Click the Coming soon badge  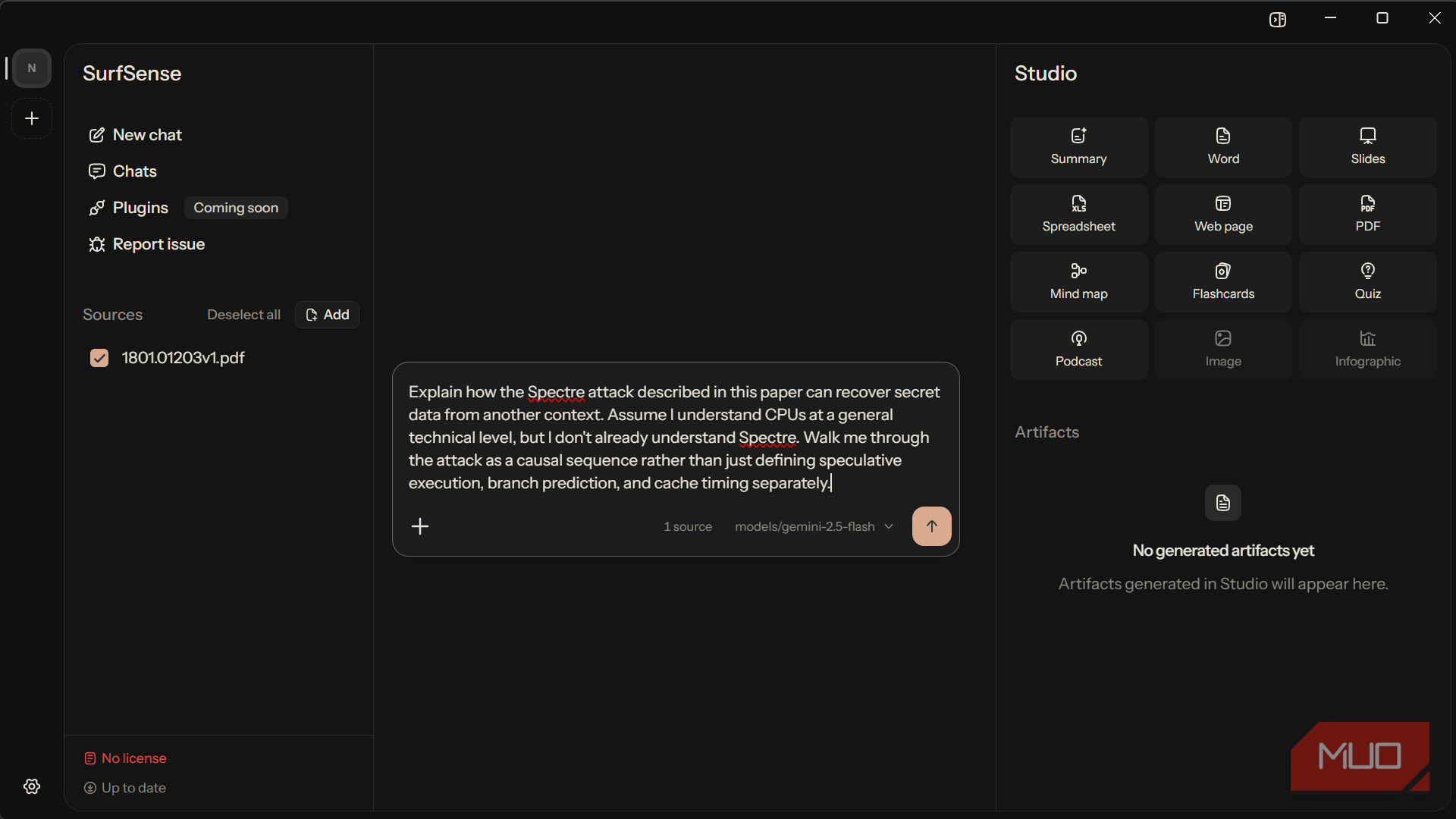[236, 208]
